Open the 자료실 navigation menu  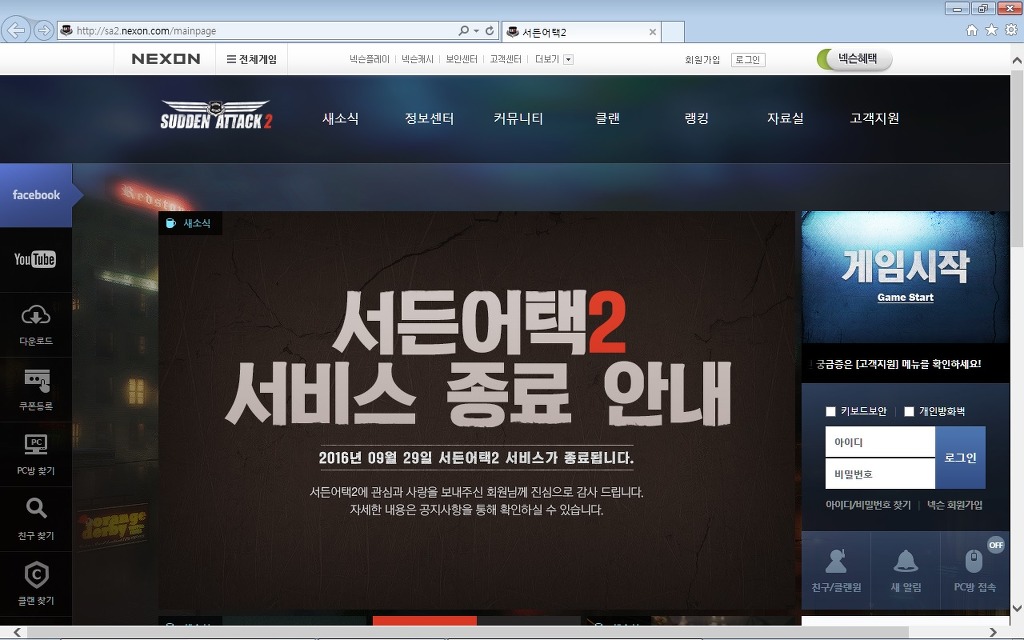(x=785, y=118)
